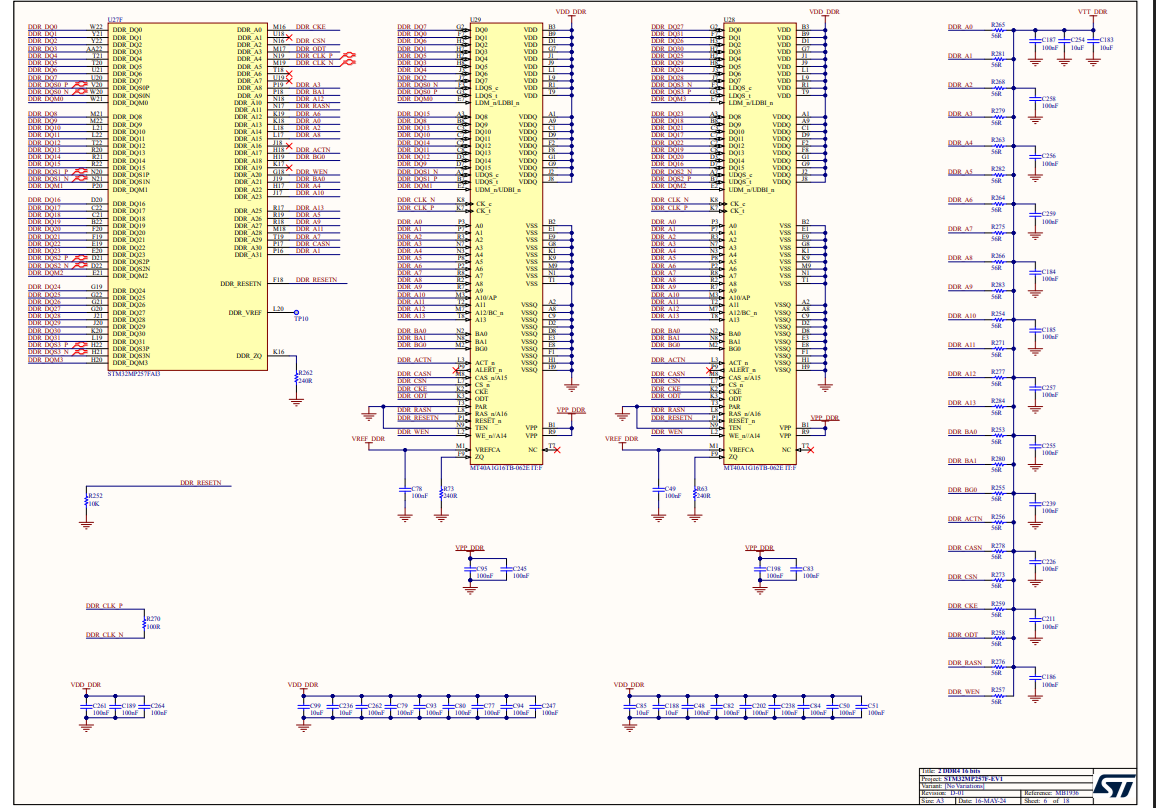Click capacitor 'C78' 100nF
The height and width of the screenshot is (808, 1156).
click(x=405, y=490)
